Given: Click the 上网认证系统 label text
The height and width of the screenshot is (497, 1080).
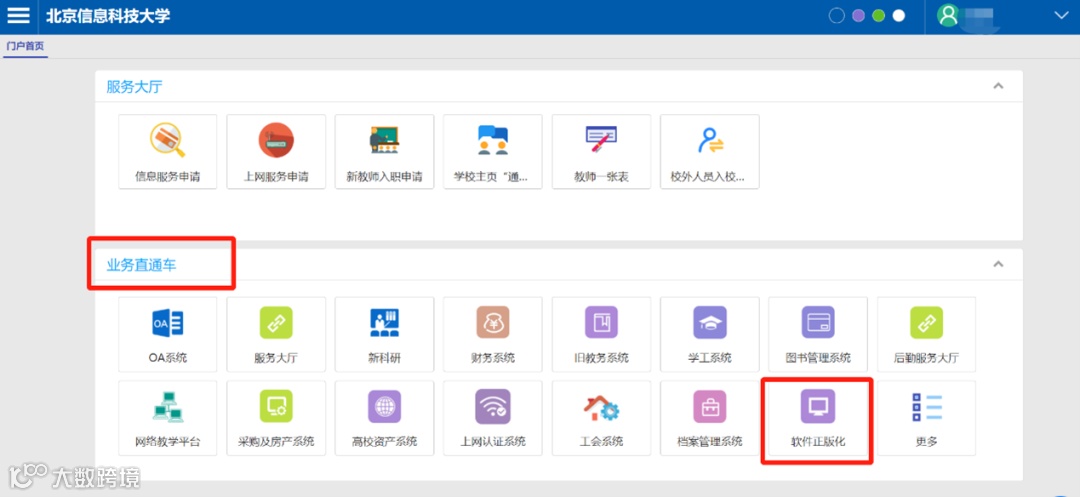Looking at the screenshot, I should (x=492, y=442).
